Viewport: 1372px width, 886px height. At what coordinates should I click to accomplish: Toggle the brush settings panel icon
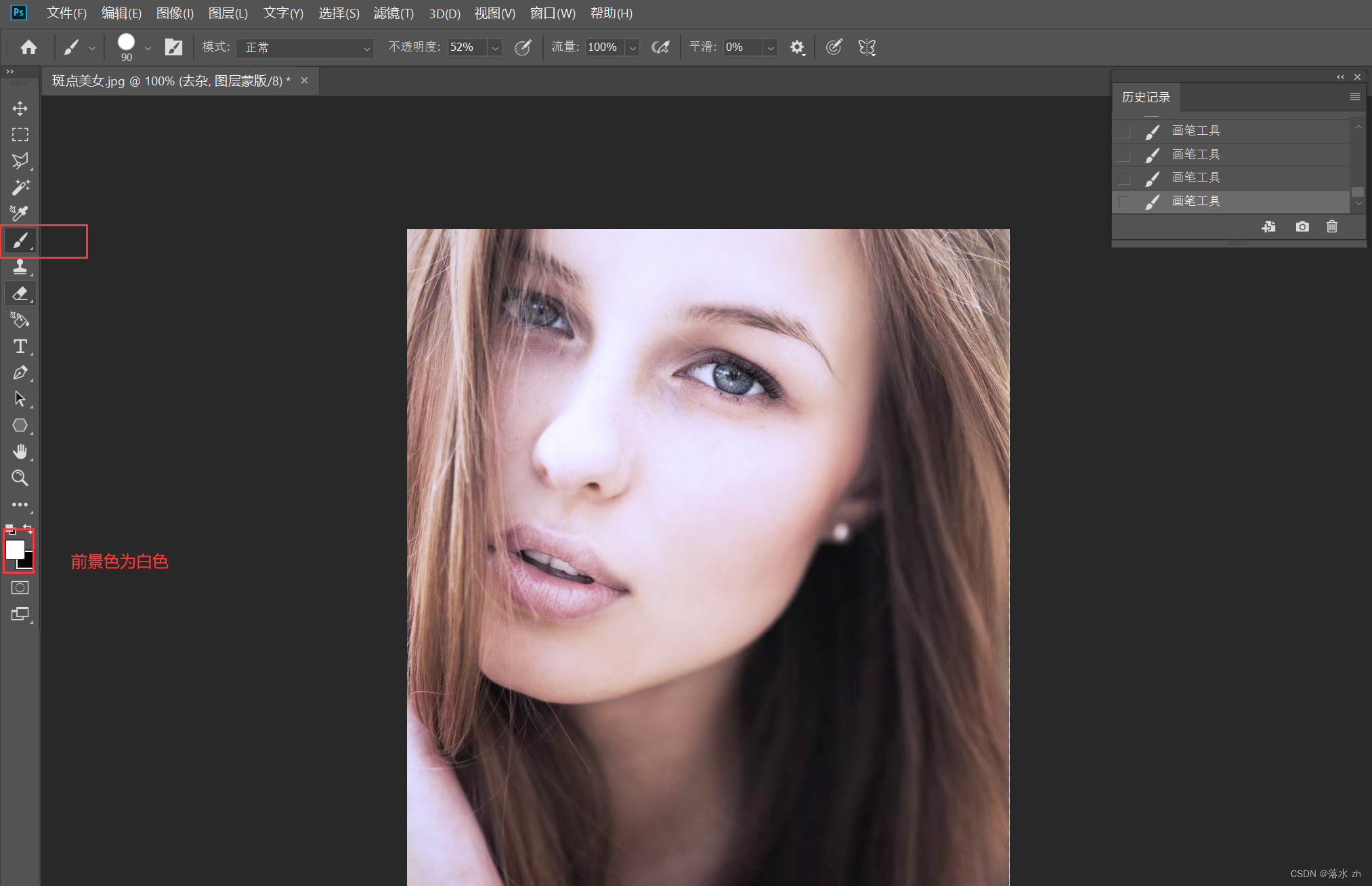click(173, 47)
